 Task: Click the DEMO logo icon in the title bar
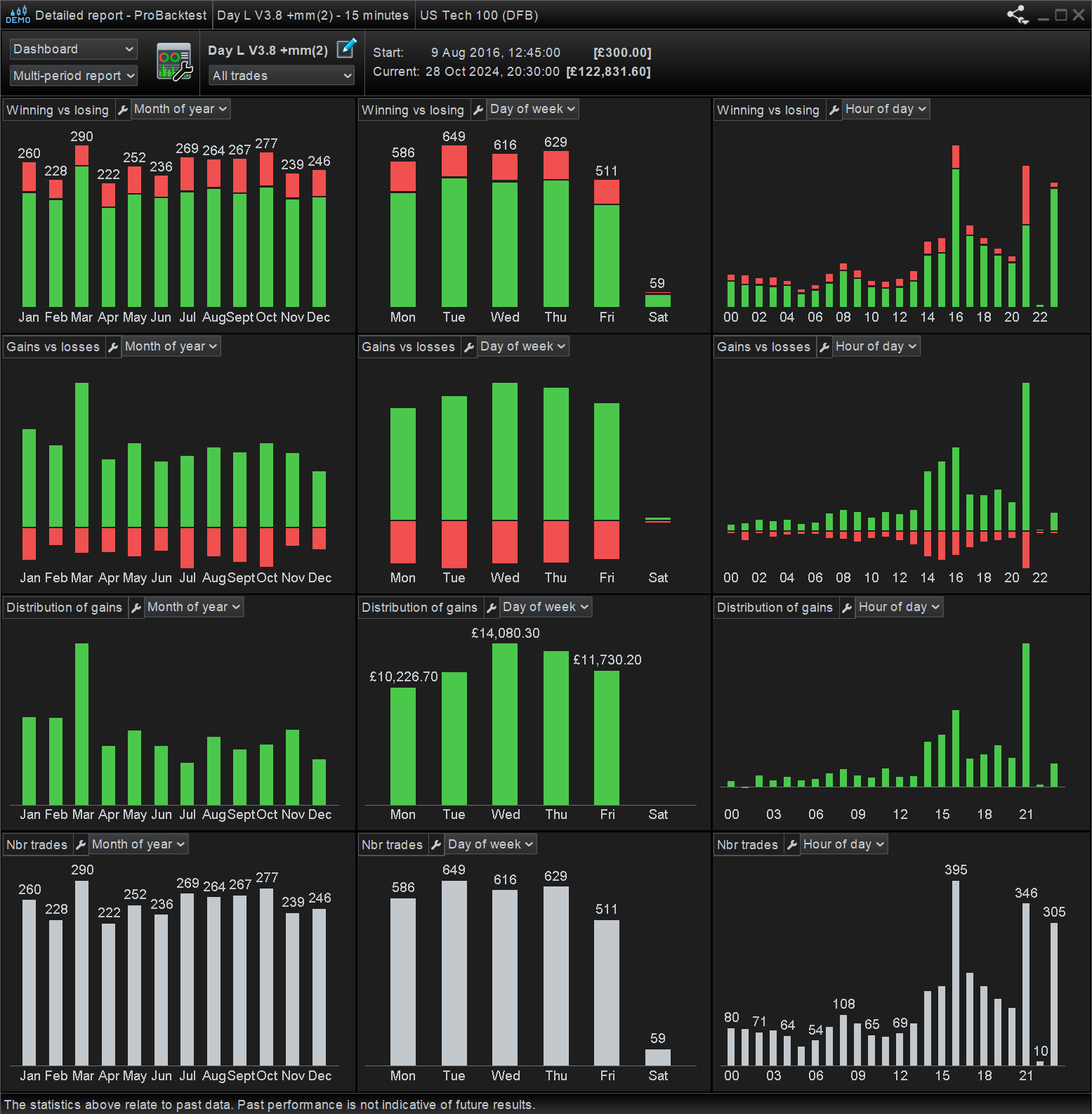(x=18, y=15)
